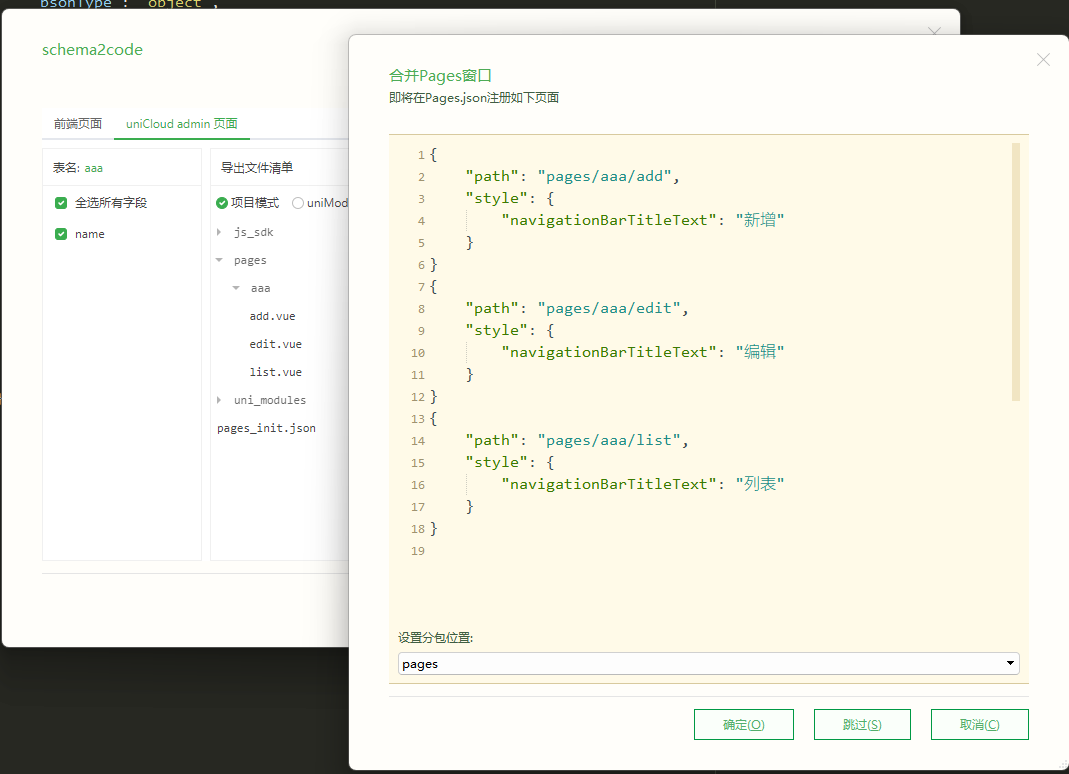Switch to the 前端页面 tab
The width and height of the screenshot is (1069, 774).
point(78,124)
